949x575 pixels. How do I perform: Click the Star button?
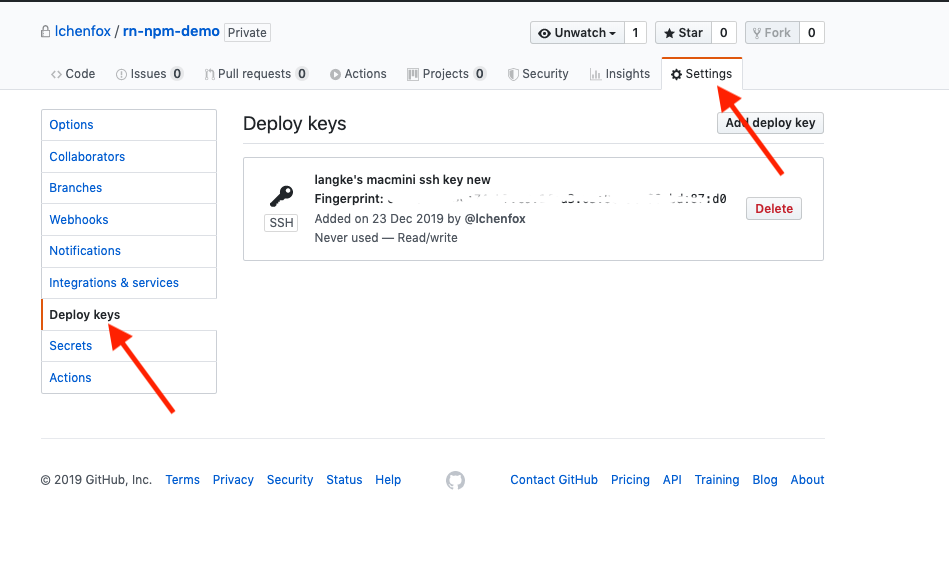click(681, 33)
